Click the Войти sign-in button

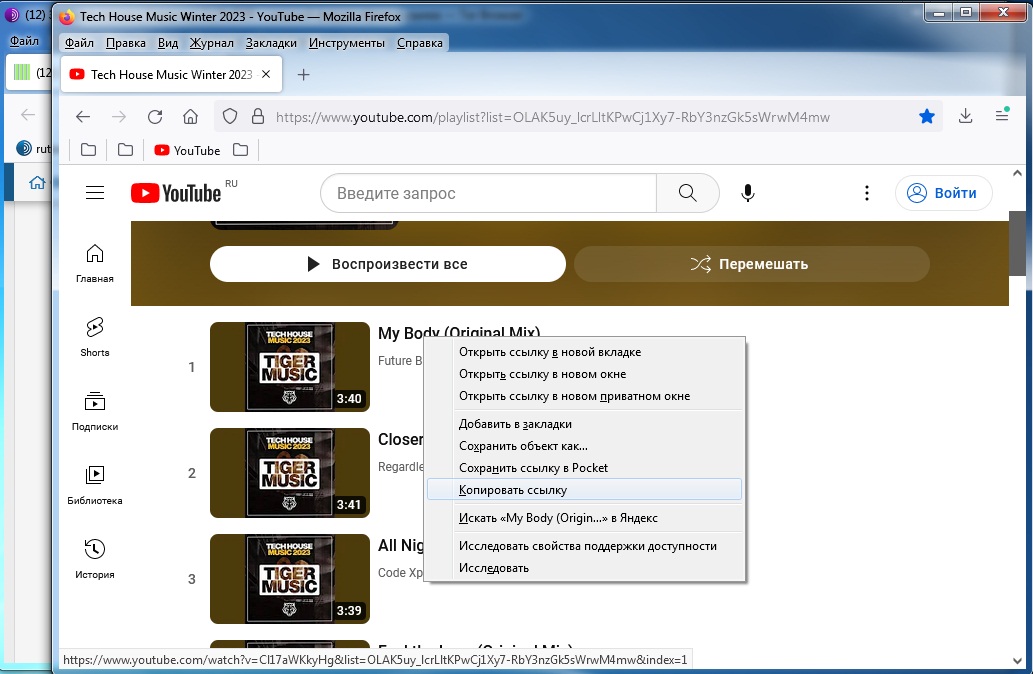click(x=943, y=193)
